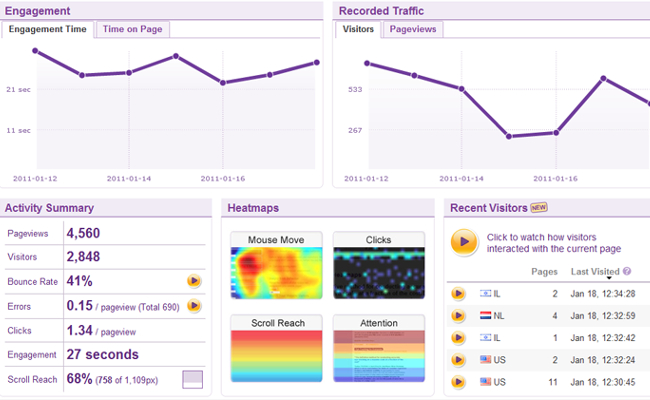Play the US visitor session with 11 pages

(458, 381)
